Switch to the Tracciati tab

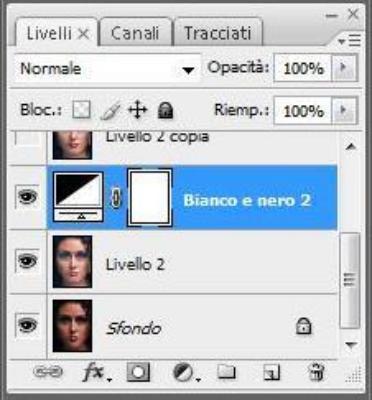[x=218, y=33]
